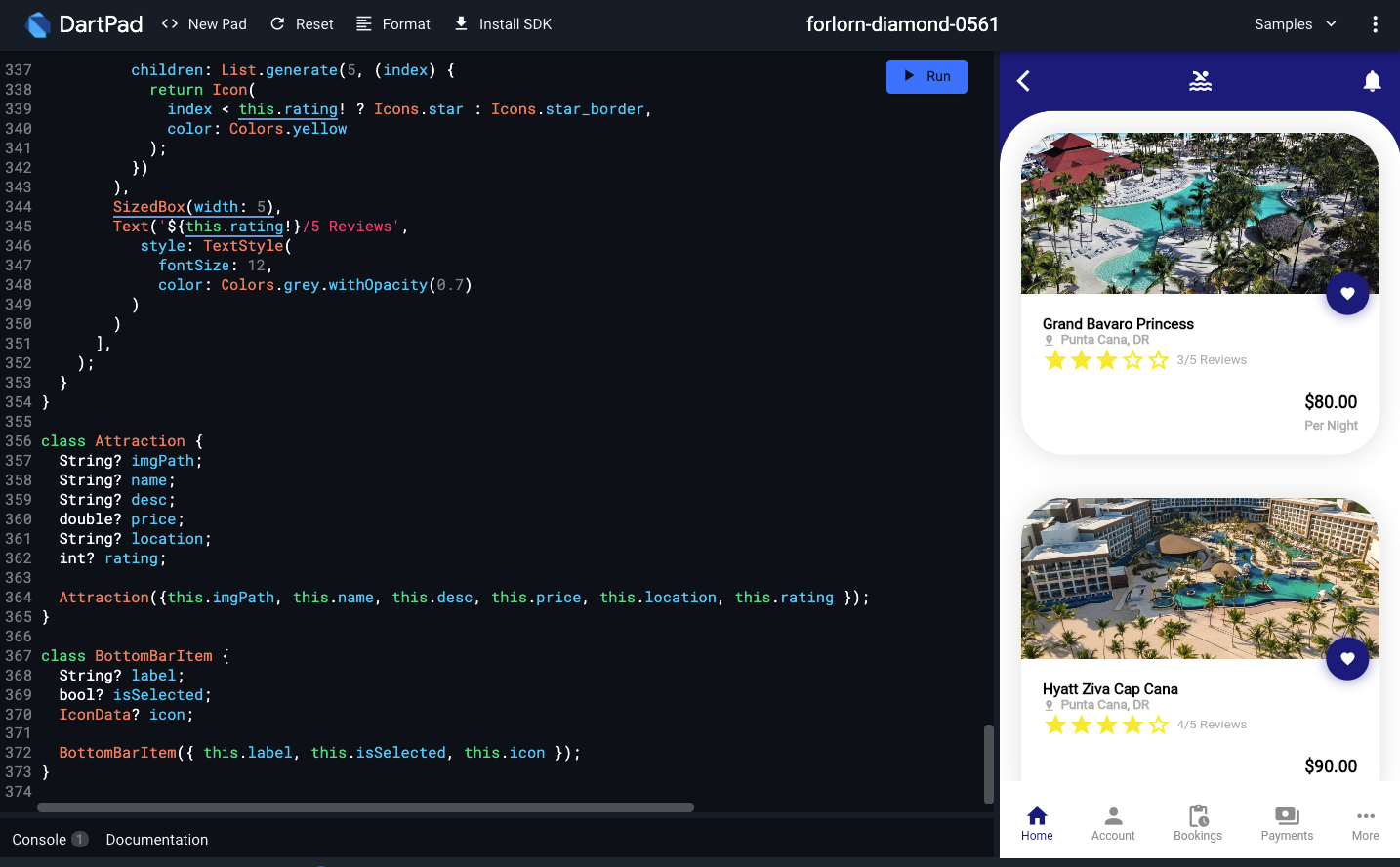Click the 4/5 Reviews text
Viewport: 1400px width, 867px height.
pos(1212,724)
